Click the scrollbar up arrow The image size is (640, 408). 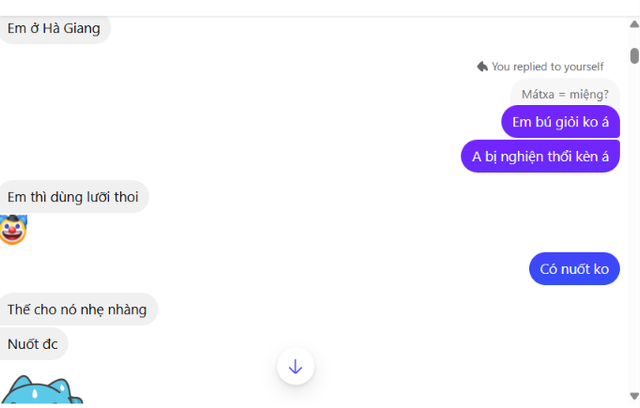634,24
